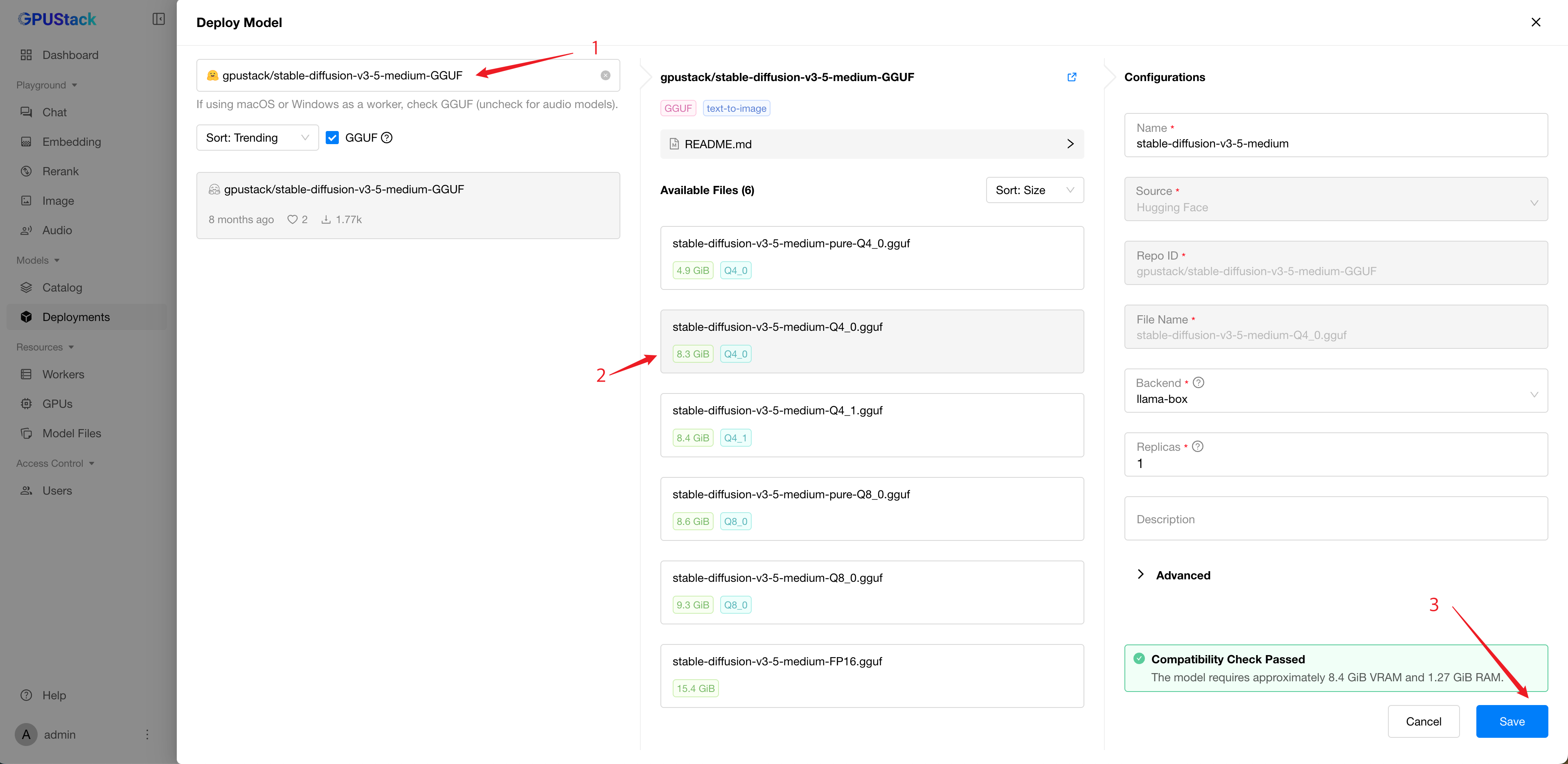Open the model repo in an external page
Image resolution: width=1568 pixels, height=764 pixels.
coord(1072,77)
